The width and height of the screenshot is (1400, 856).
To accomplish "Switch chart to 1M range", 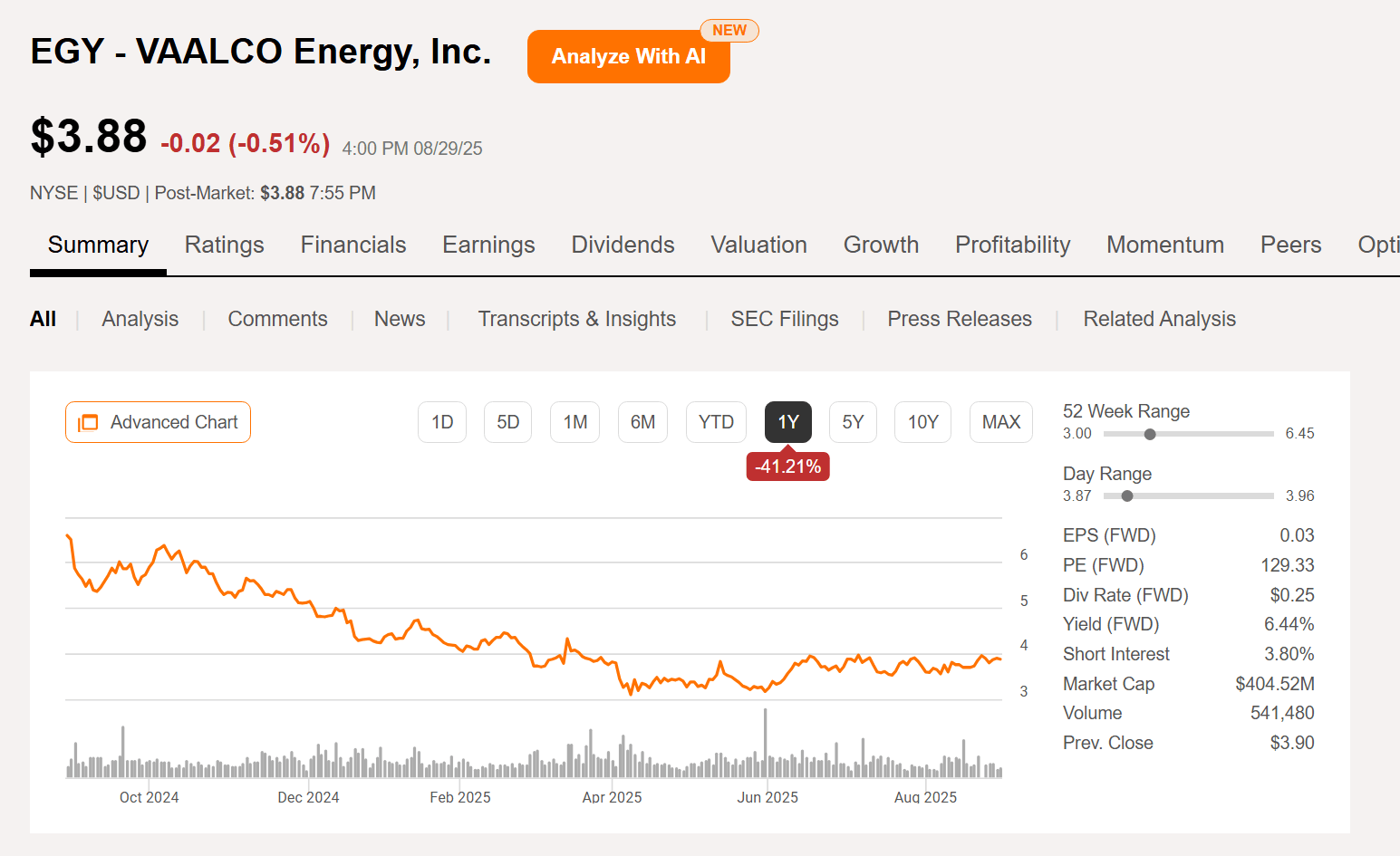I will click(574, 422).
